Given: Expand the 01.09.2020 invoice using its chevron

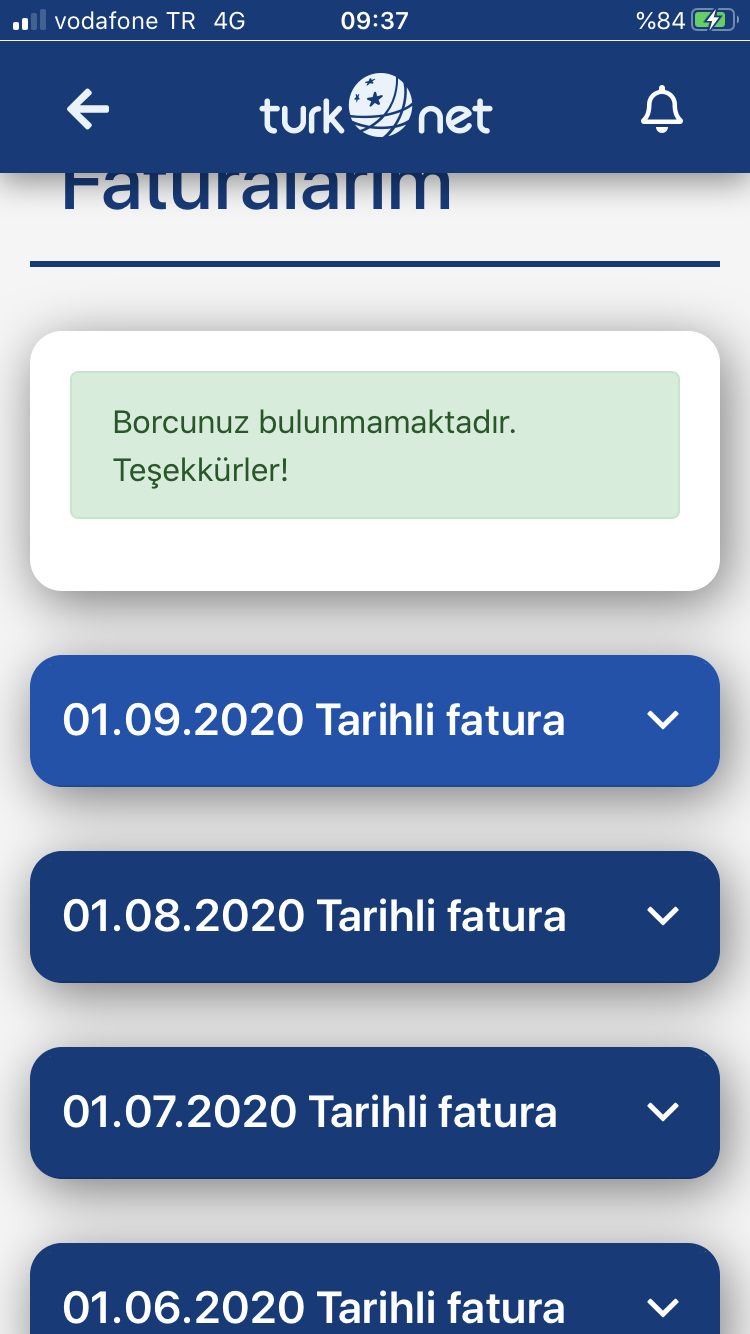Looking at the screenshot, I should point(663,720).
